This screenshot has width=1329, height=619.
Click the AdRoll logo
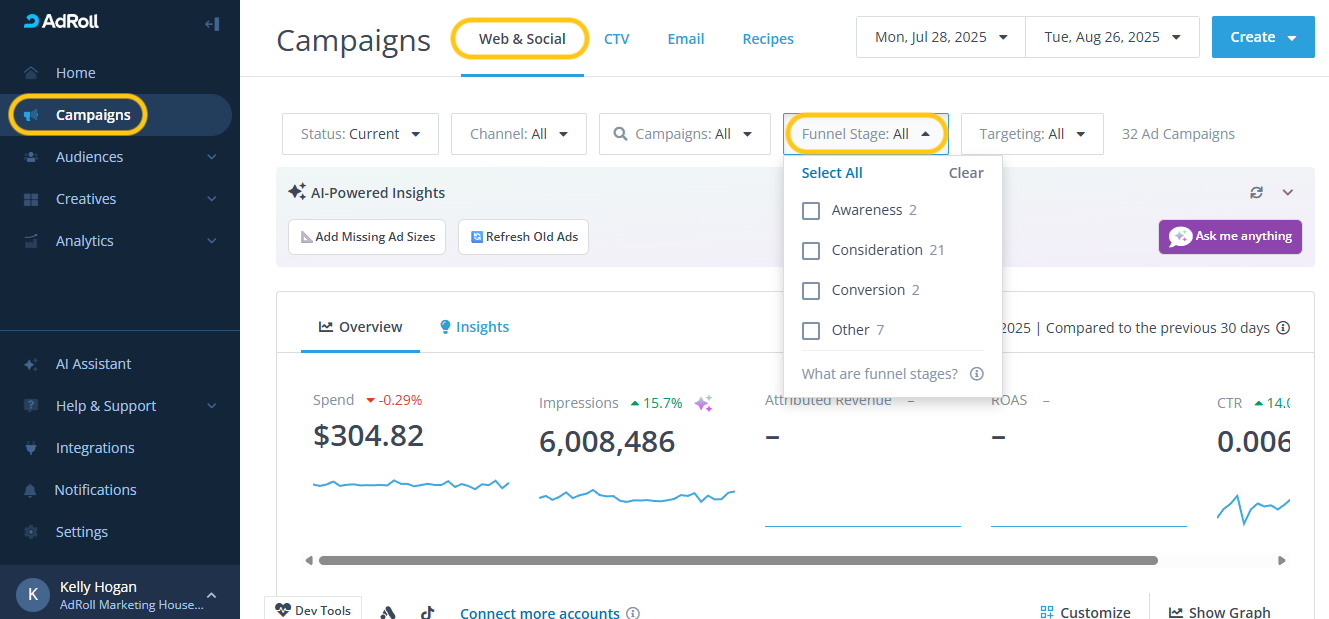tap(62, 21)
